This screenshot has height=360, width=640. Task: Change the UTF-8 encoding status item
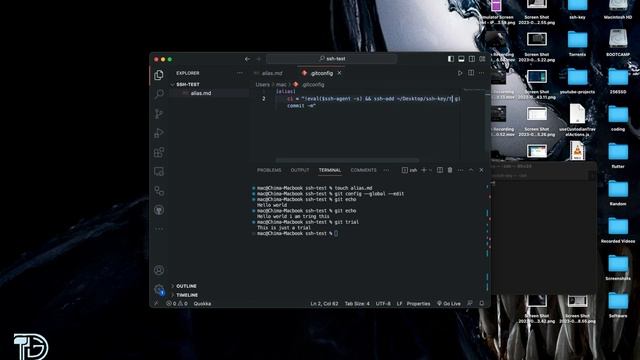pos(383,304)
